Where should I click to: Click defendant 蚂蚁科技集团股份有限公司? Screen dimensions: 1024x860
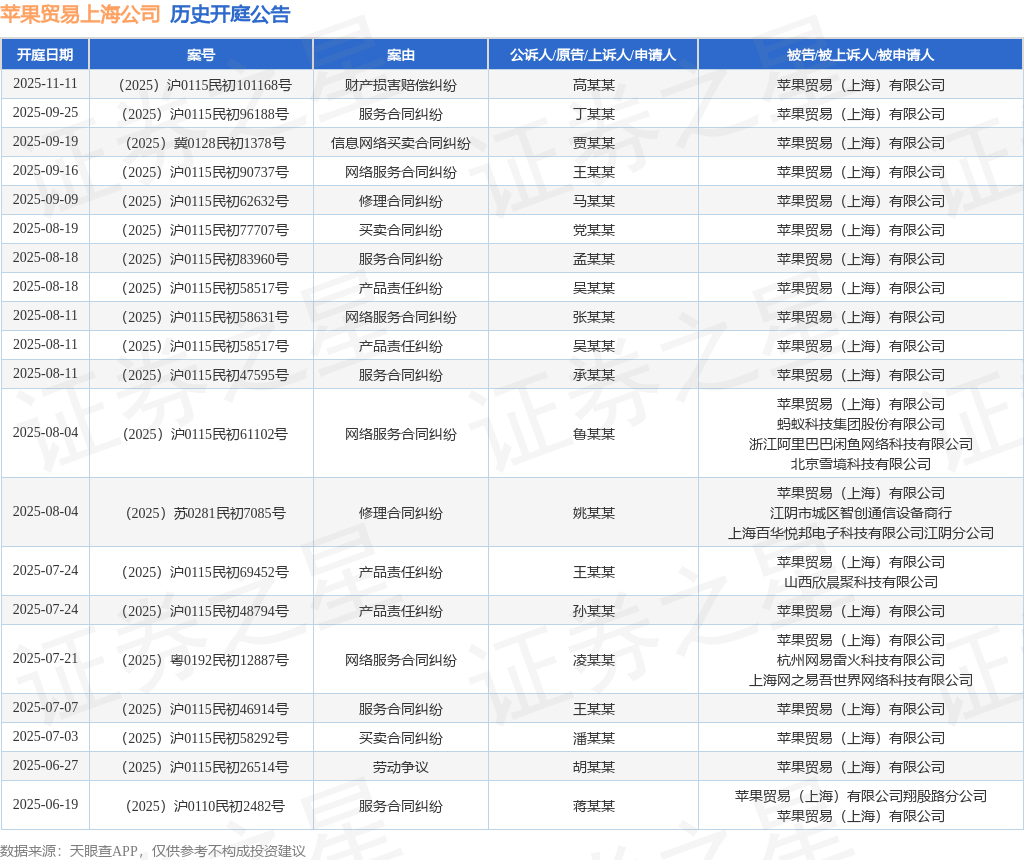coord(861,424)
